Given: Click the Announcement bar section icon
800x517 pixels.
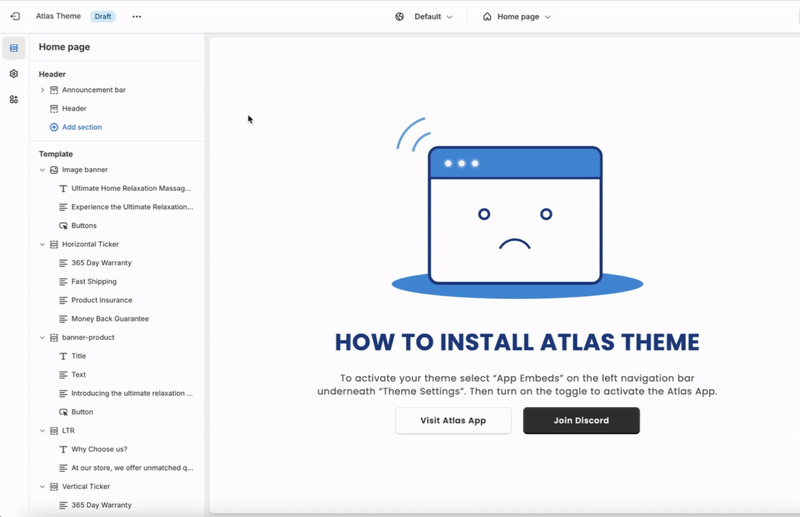Looking at the screenshot, I should [x=54, y=90].
